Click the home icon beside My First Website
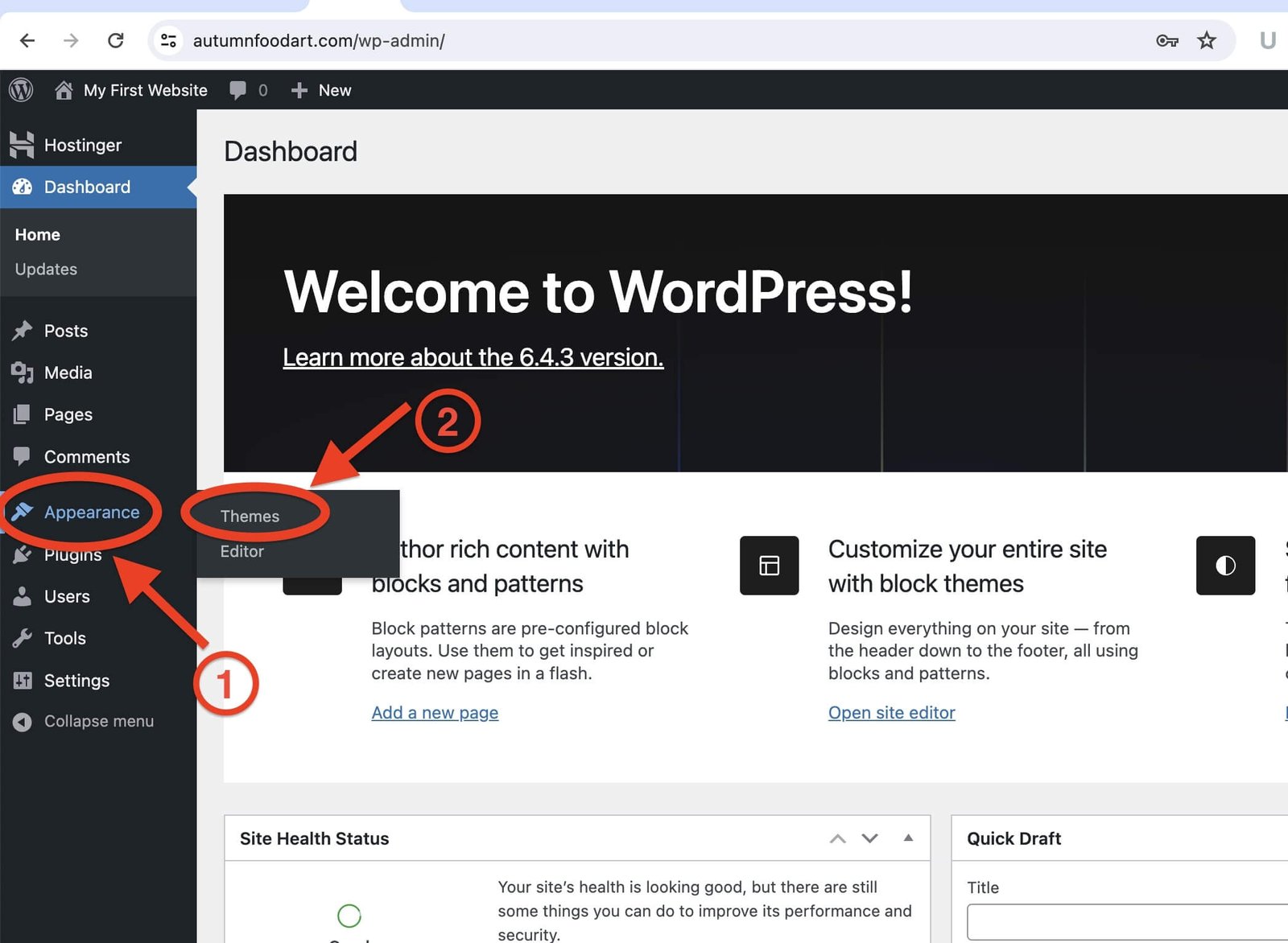 click(64, 90)
